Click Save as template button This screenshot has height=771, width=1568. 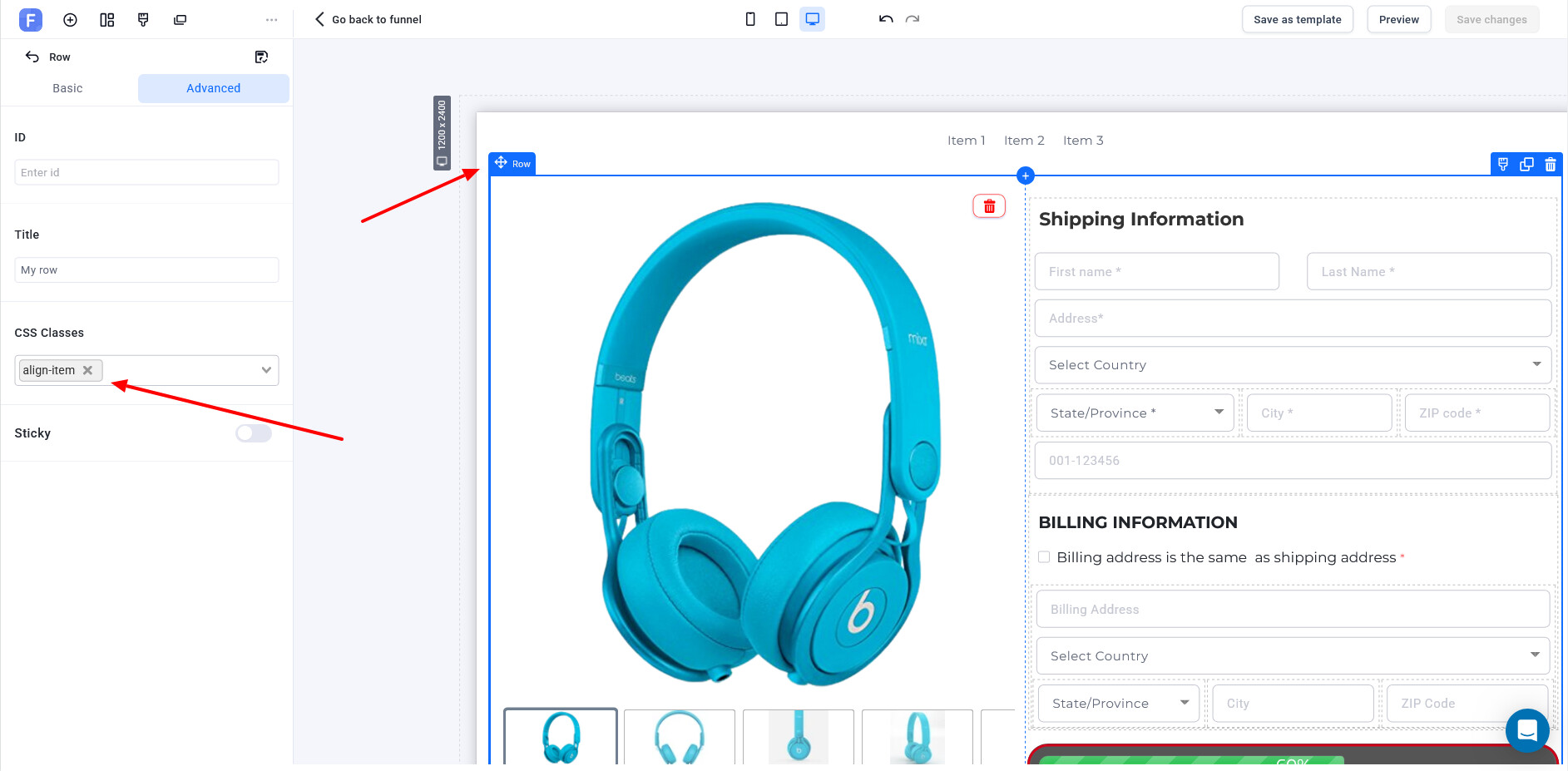[x=1297, y=19]
